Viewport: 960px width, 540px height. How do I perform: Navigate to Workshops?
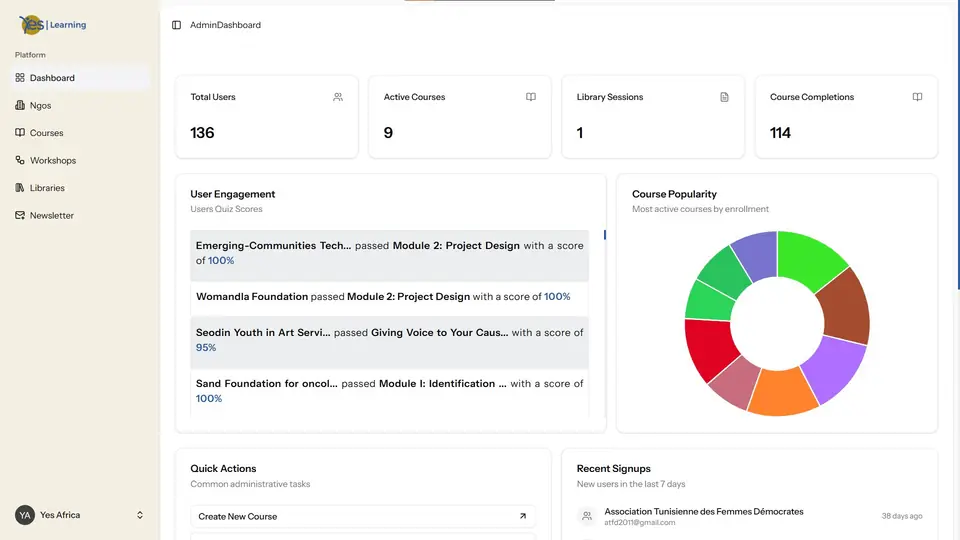click(x=81, y=160)
